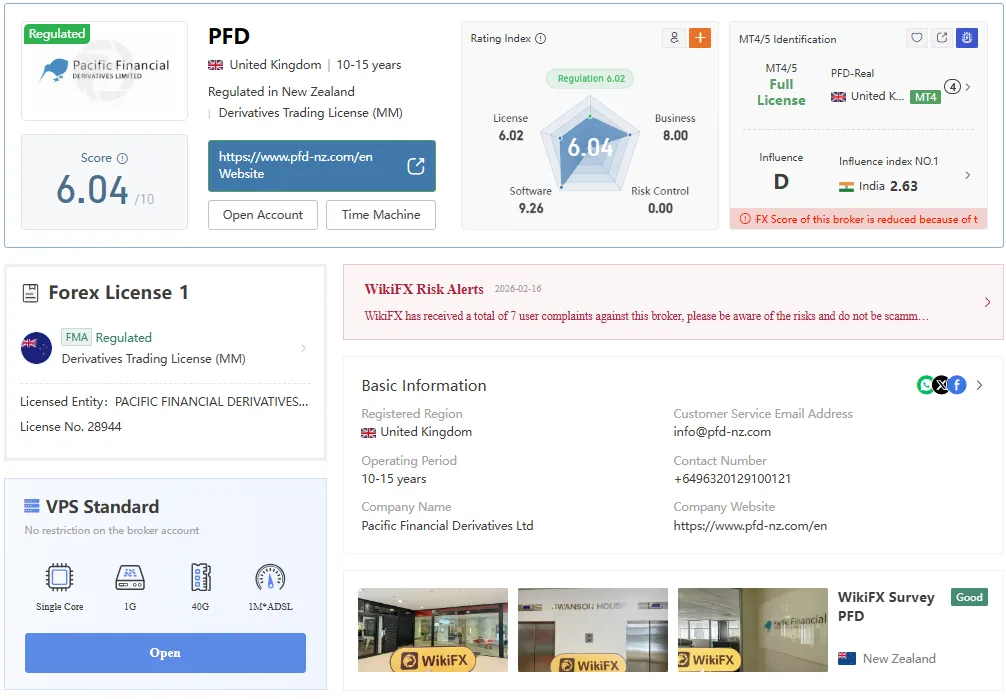Viewport: 1006px width, 699px height.
Task: Click the Score info icon
Action: tap(123, 158)
